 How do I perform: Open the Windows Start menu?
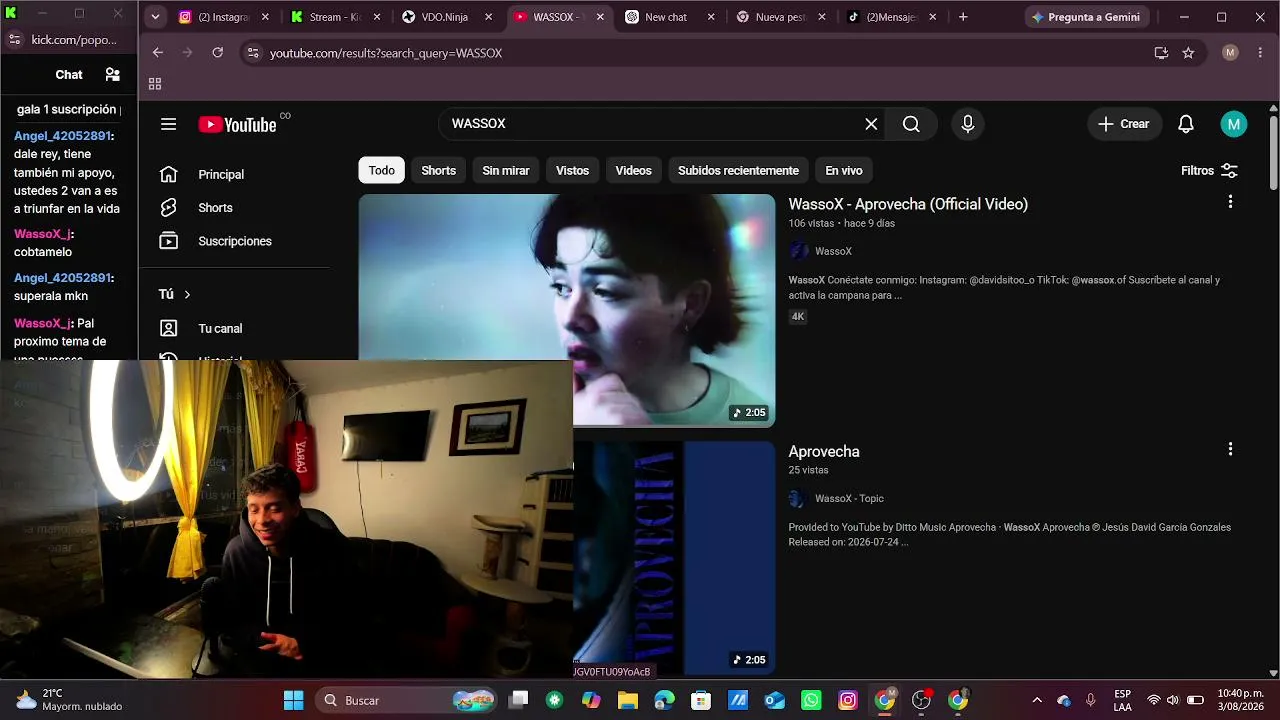(x=293, y=700)
